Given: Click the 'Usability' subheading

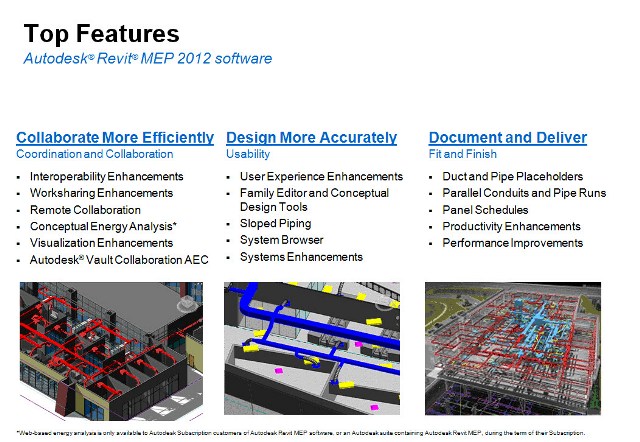Looking at the screenshot, I should [x=248, y=154].
